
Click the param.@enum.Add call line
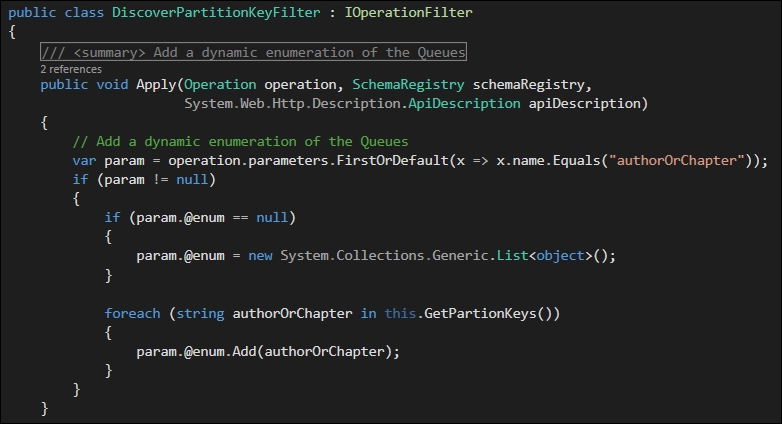(268, 351)
